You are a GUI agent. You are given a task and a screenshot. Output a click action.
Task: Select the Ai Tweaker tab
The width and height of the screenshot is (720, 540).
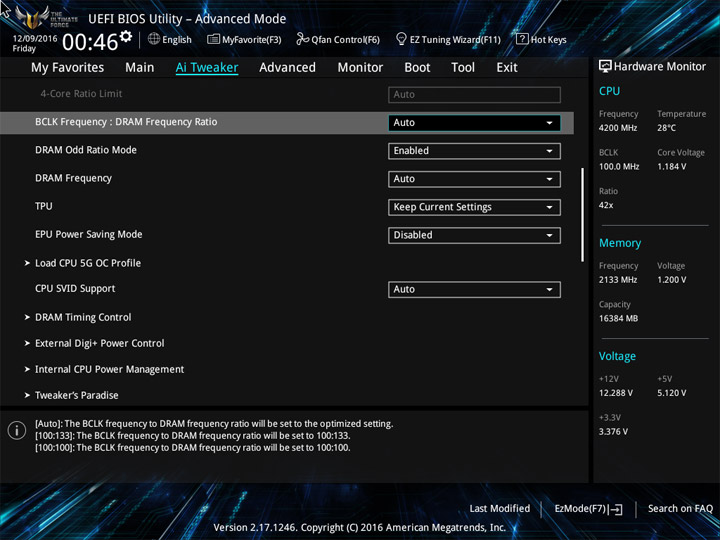tap(207, 68)
